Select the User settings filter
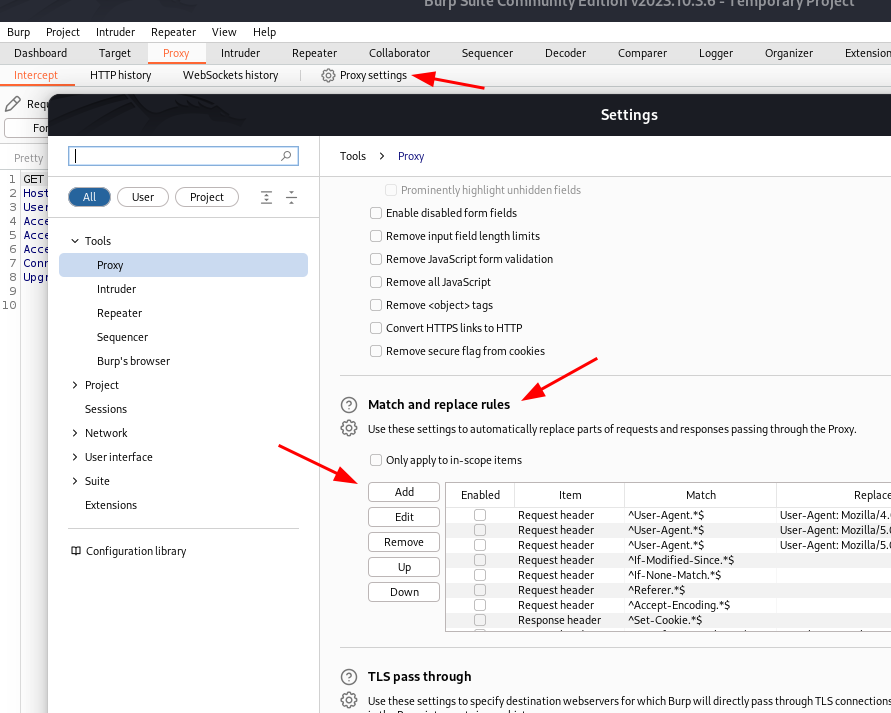This screenshot has height=713, width=891. click(x=143, y=197)
